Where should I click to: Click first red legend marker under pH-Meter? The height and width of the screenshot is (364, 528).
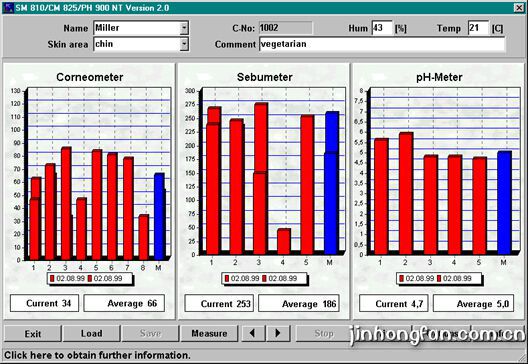[x=401, y=279]
